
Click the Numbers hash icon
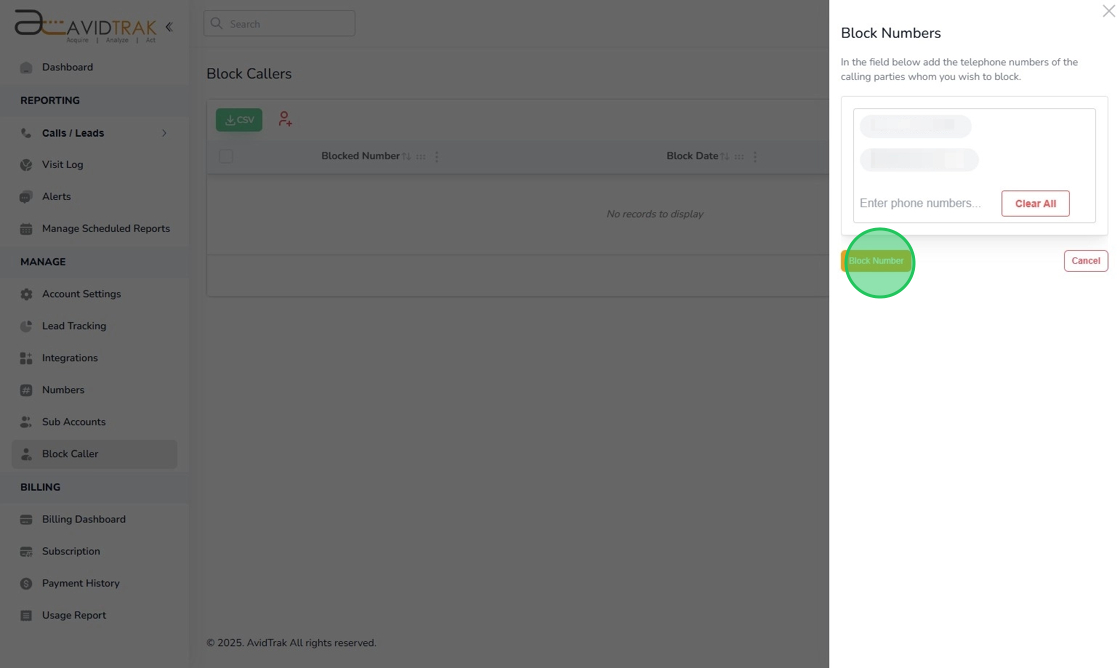click(x=26, y=390)
